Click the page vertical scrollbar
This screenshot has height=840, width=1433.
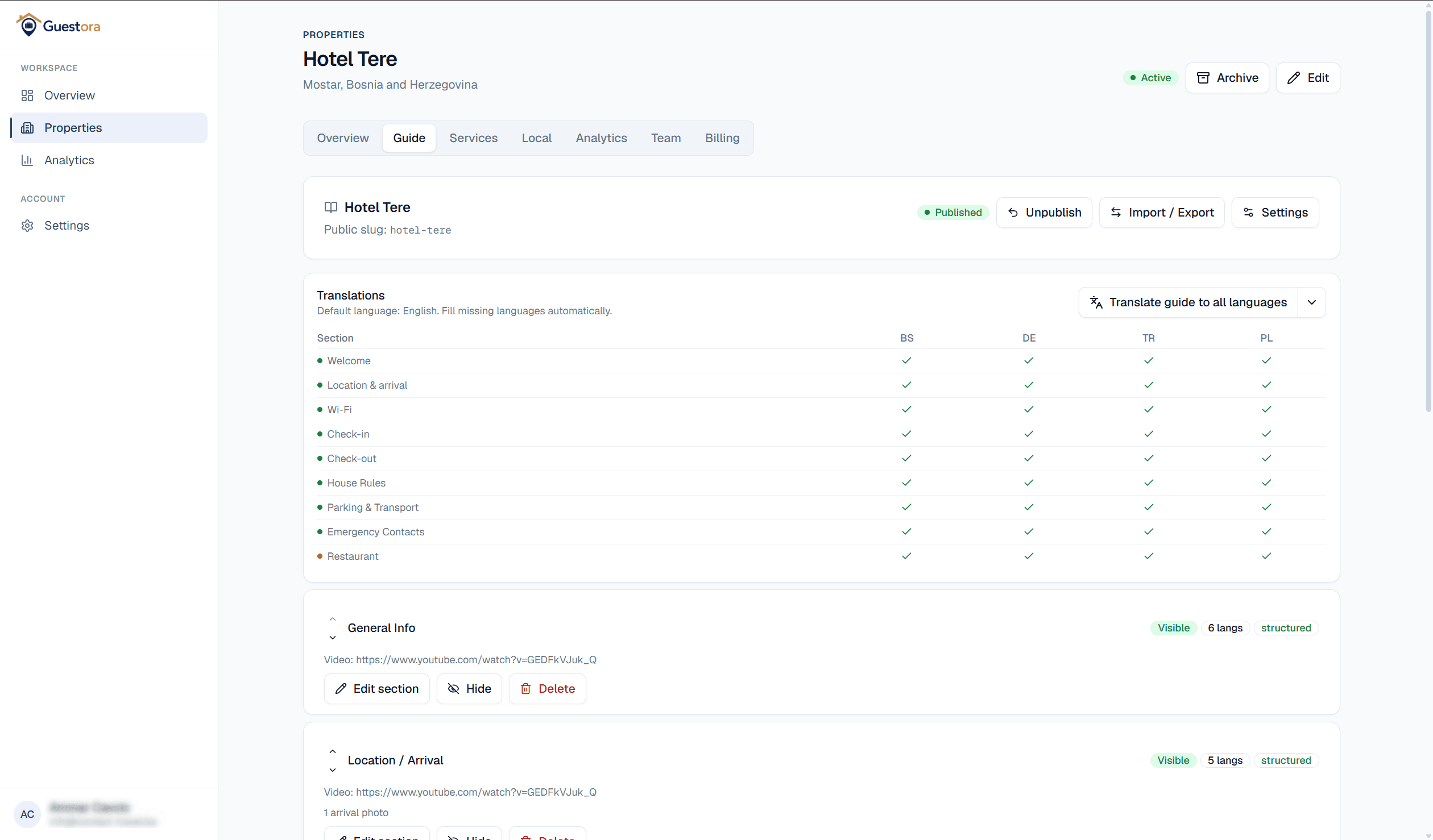click(1428, 210)
